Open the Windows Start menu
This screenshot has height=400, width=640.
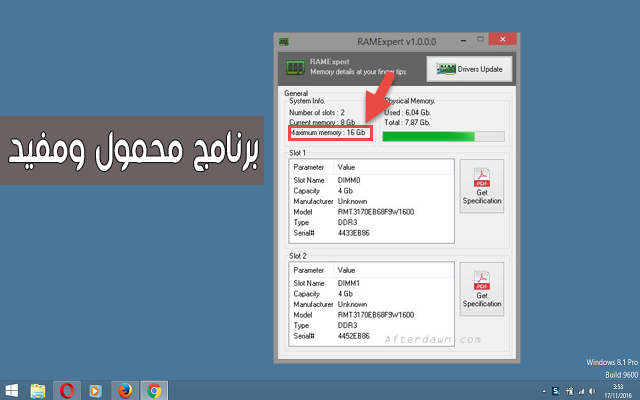pos(11,391)
